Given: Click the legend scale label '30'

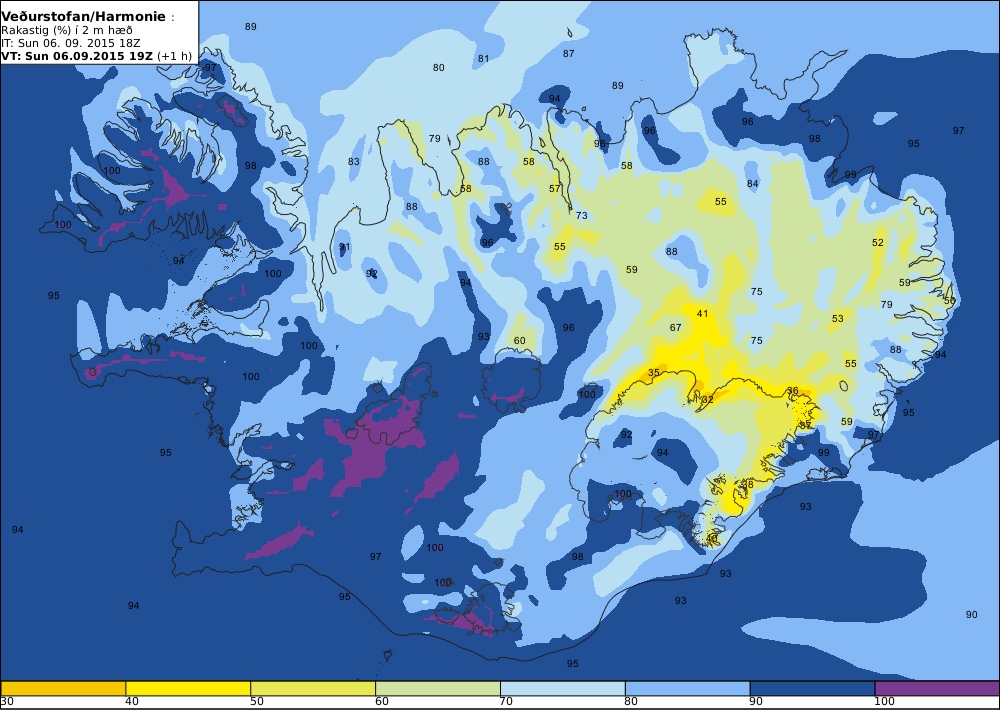Looking at the screenshot, I should [x=8, y=702].
